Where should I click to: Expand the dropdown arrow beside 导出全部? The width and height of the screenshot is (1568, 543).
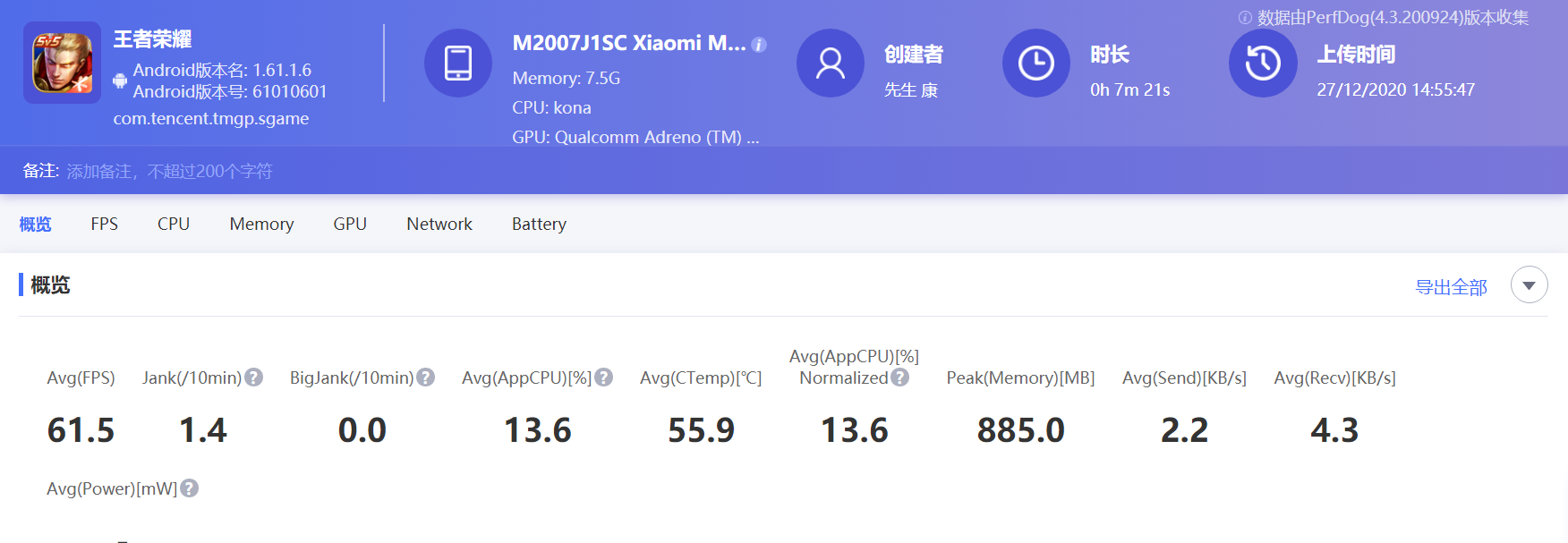pyautogui.click(x=1530, y=285)
